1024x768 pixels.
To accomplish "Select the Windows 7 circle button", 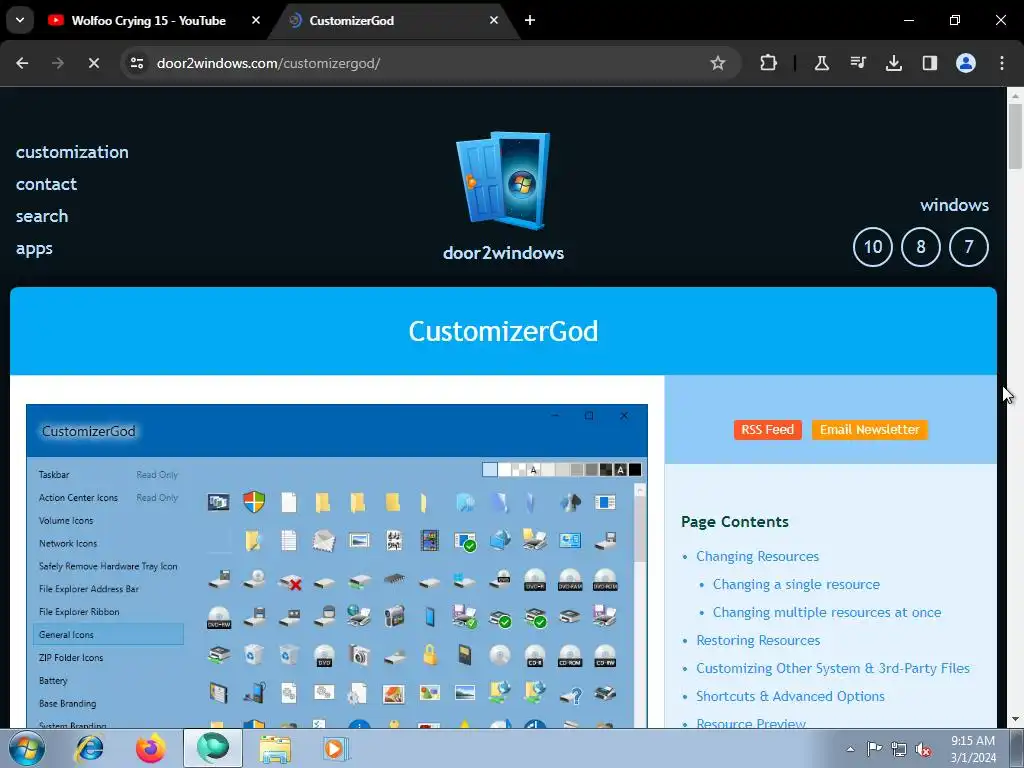I will (x=968, y=247).
